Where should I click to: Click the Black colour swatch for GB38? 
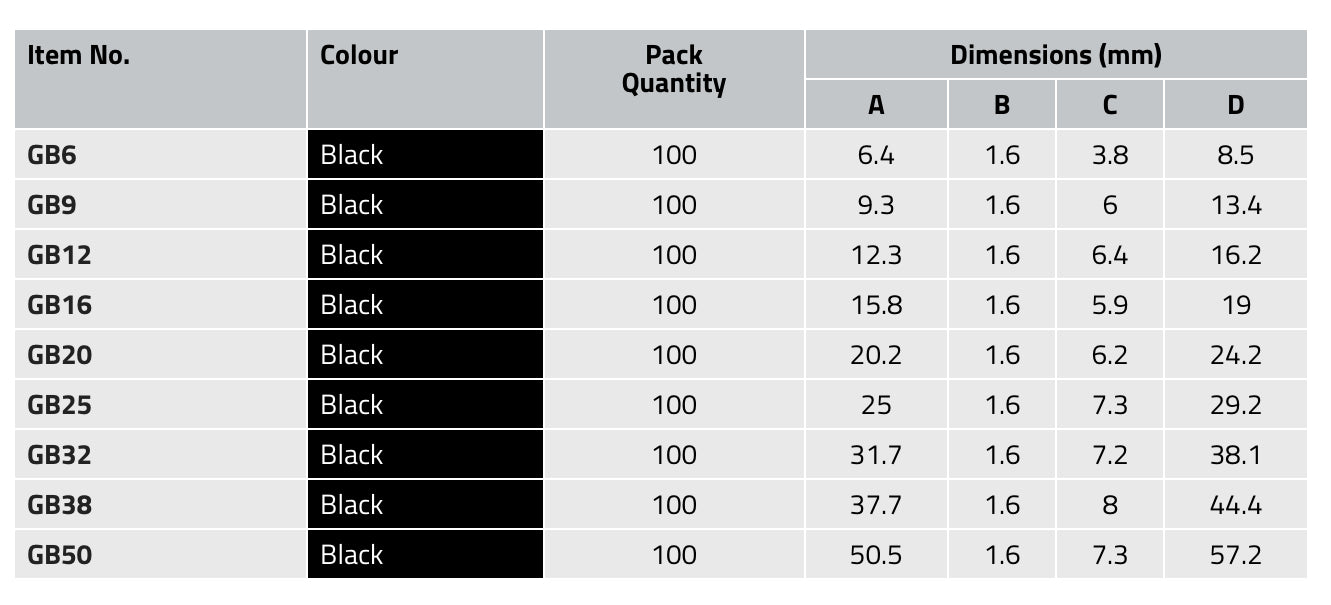click(x=425, y=505)
